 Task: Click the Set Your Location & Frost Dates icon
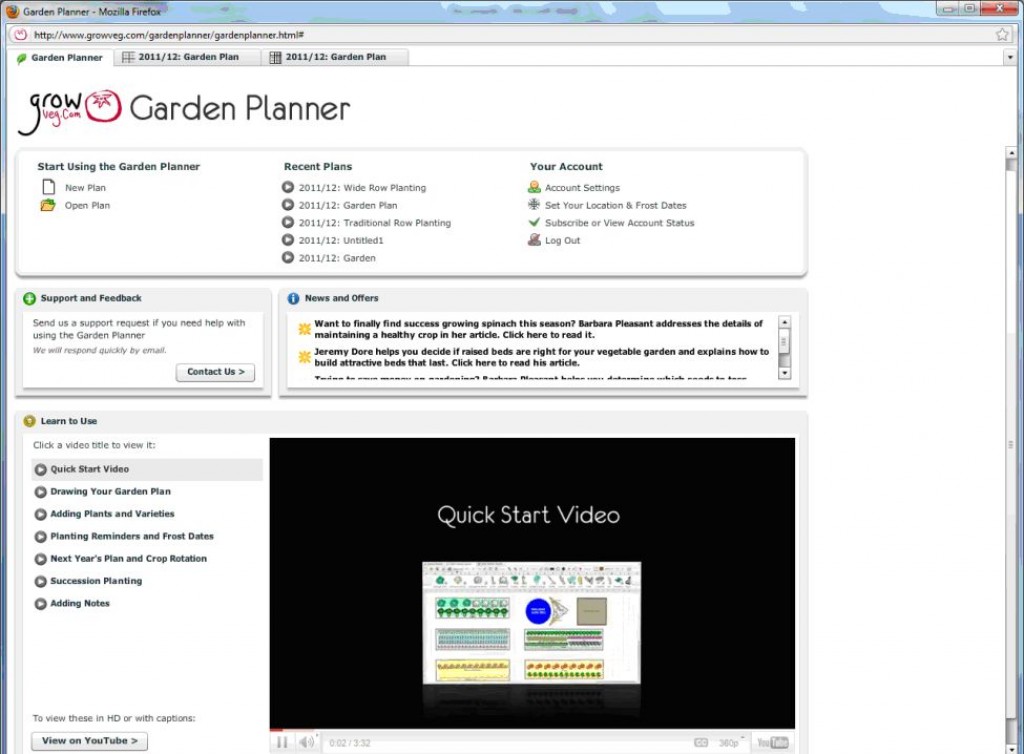(x=534, y=205)
